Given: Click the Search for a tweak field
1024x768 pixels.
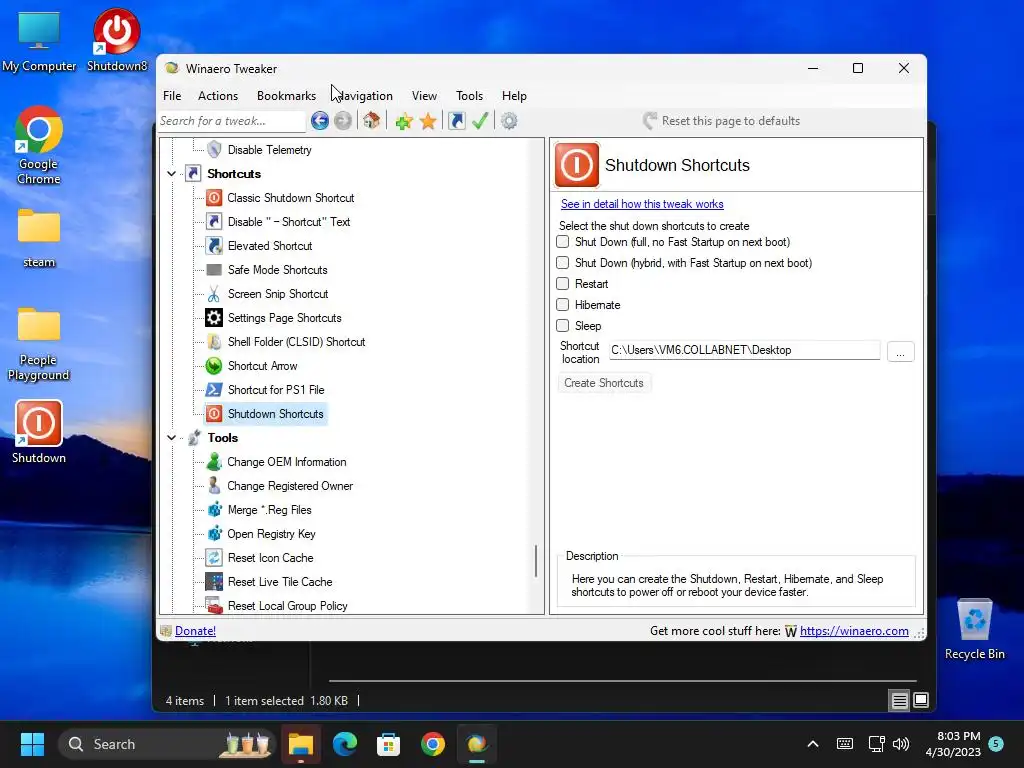Looking at the screenshot, I should point(232,121).
